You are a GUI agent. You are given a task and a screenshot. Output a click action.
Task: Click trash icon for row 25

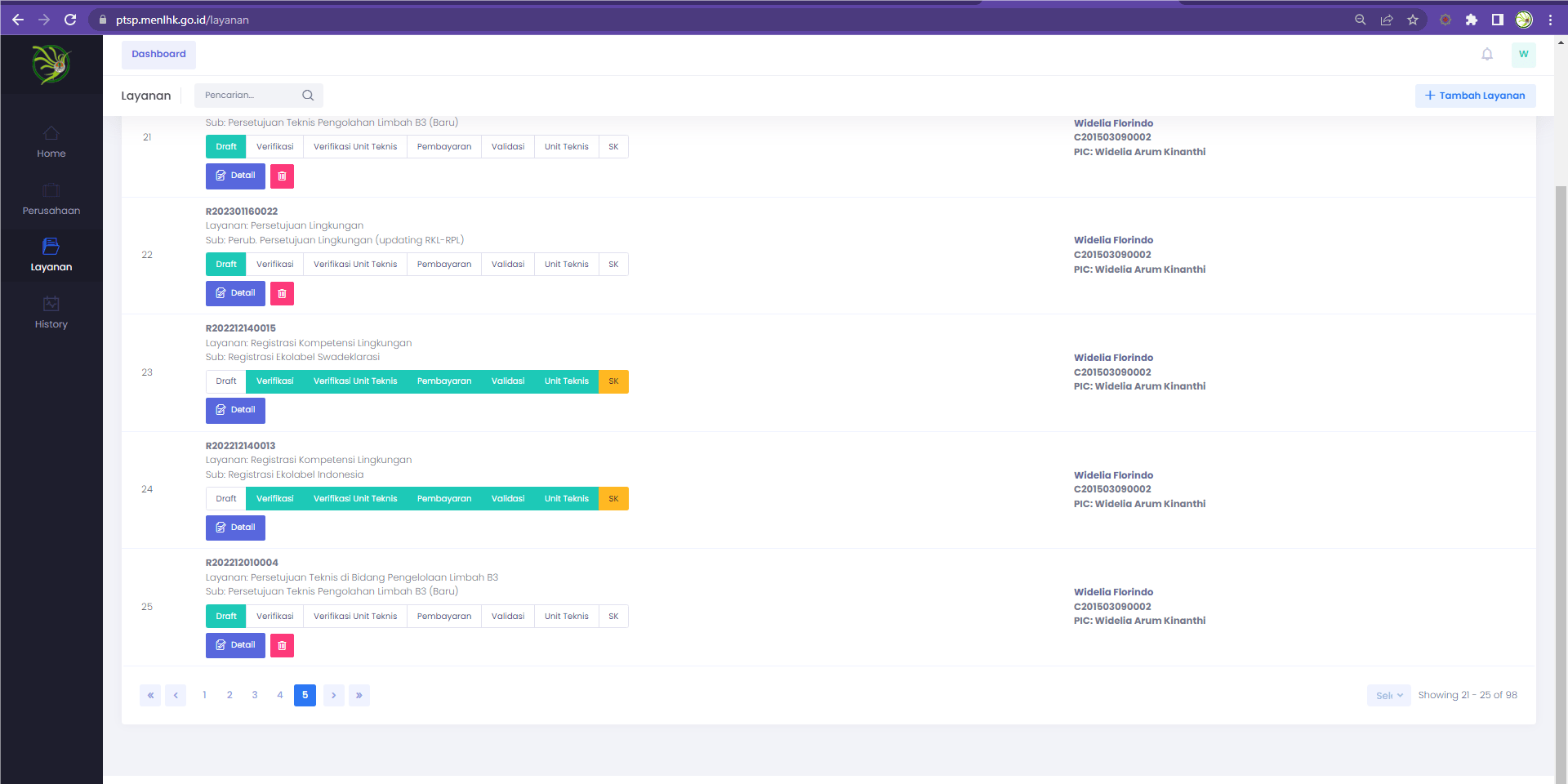(x=282, y=645)
